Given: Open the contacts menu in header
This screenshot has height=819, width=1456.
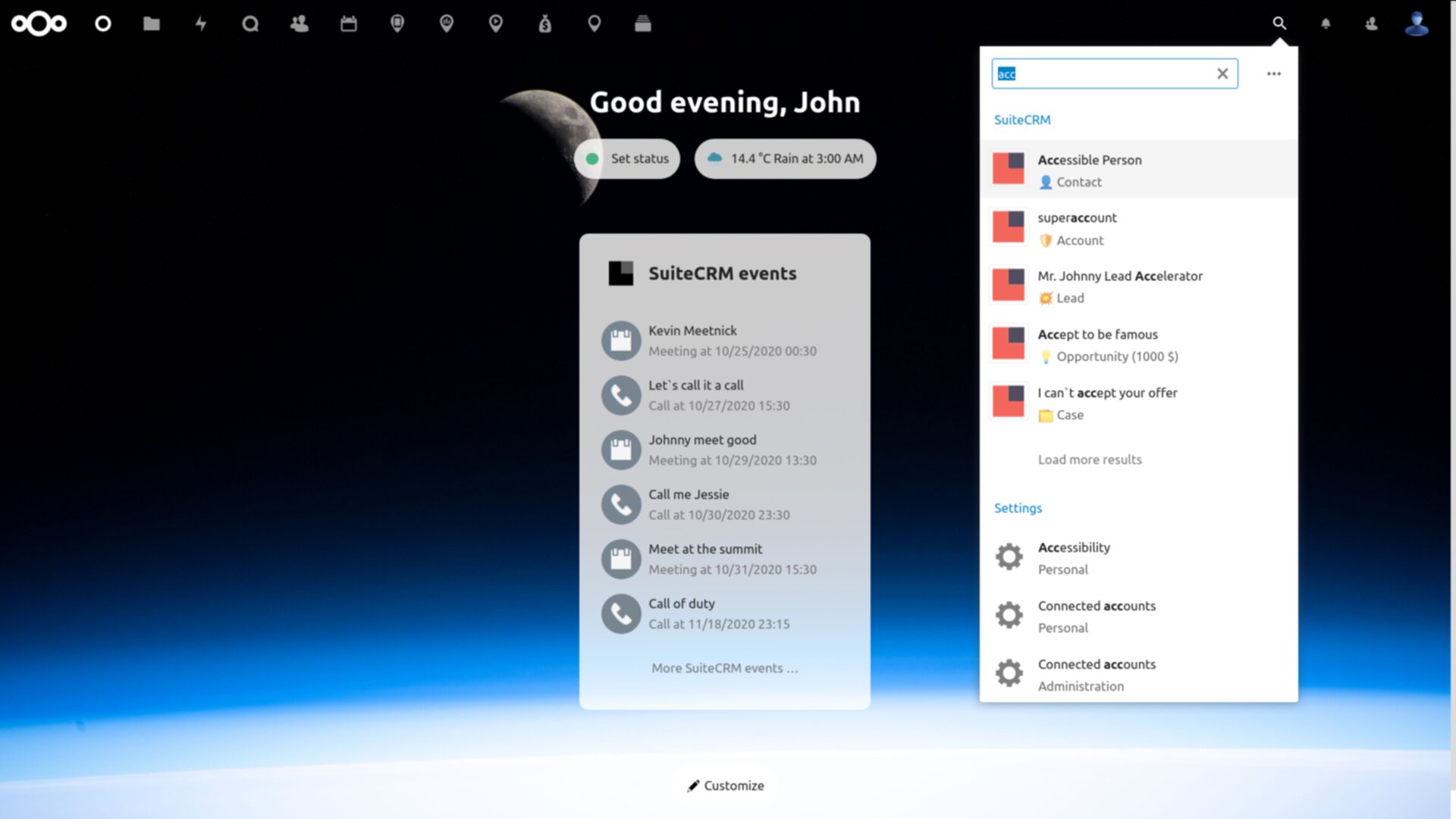Looking at the screenshot, I should click(1371, 24).
